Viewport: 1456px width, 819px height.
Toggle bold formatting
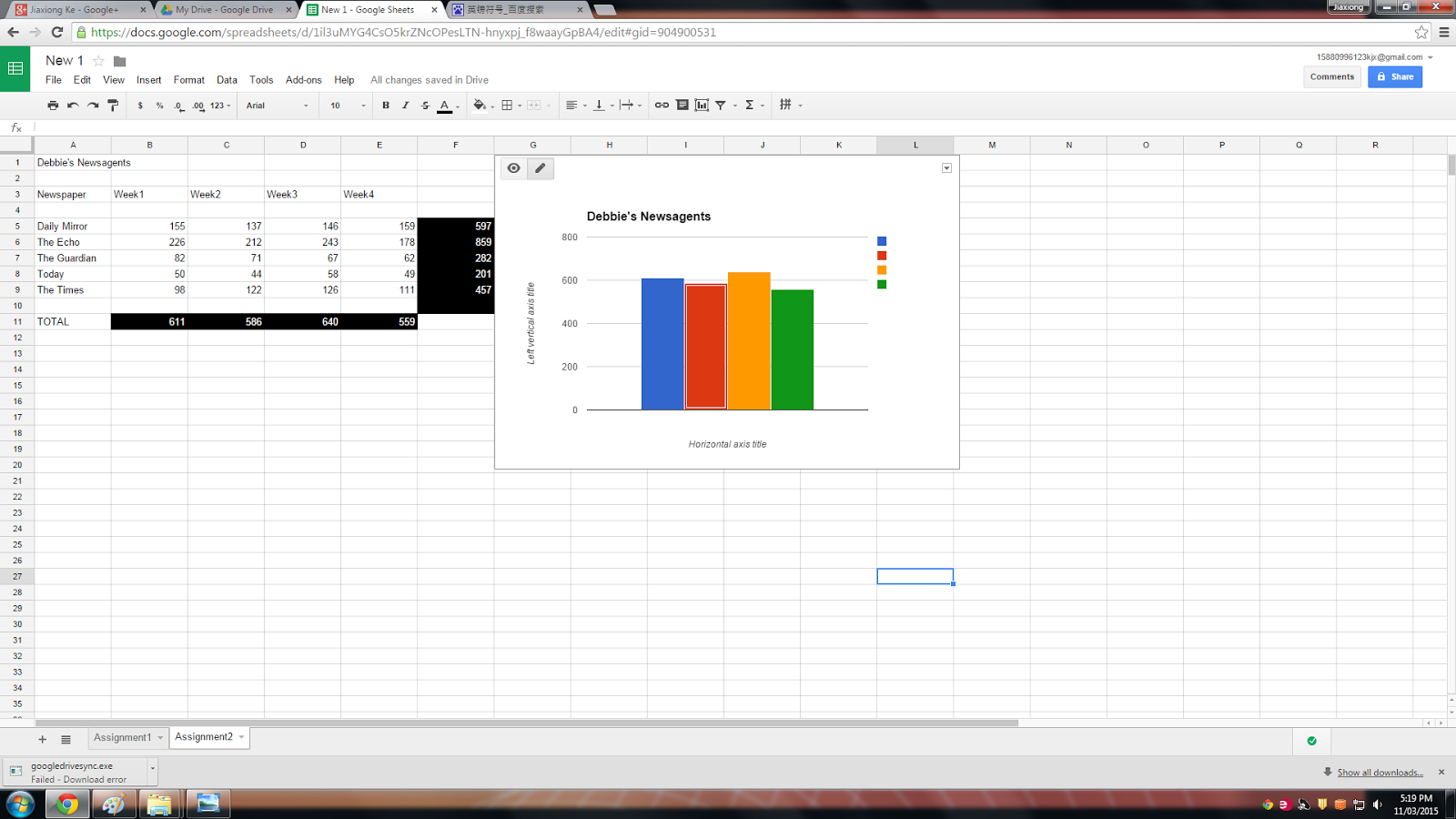click(385, 105)
